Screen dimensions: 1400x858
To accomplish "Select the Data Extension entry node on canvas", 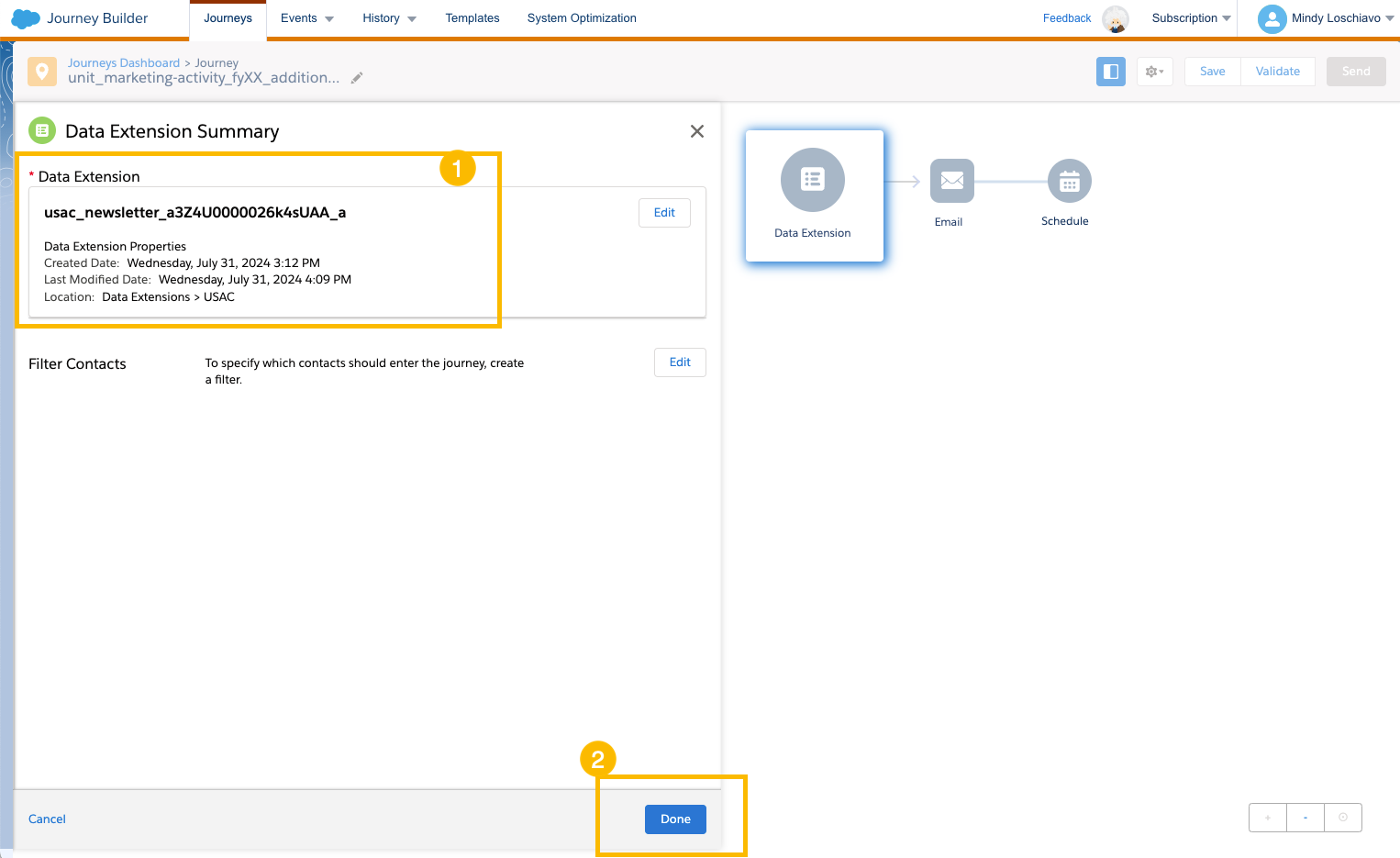I will pos(813,180).
